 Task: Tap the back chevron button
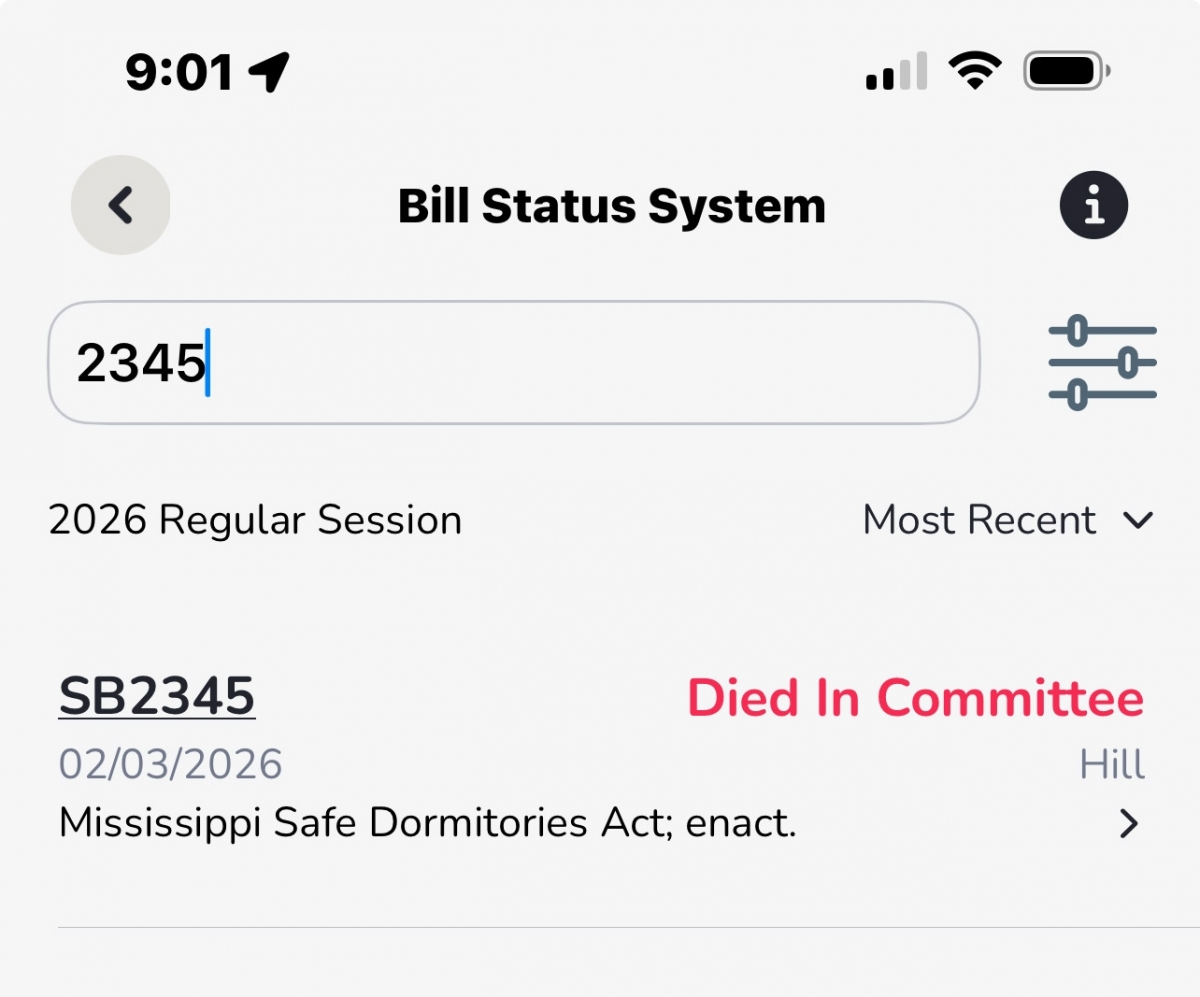[120, 205]
